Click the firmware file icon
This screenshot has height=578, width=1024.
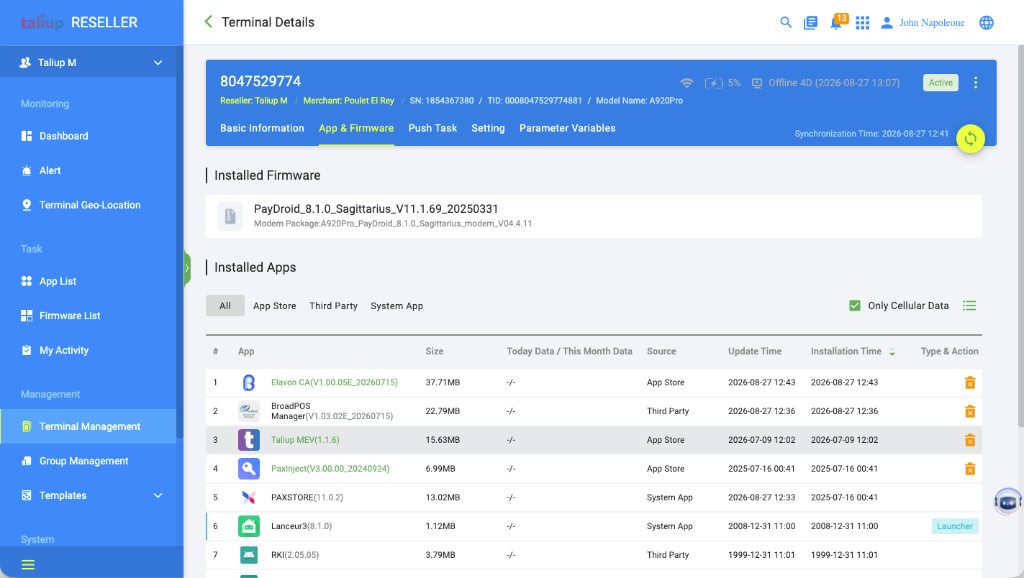pyautogui.click(x=230, y=216)
